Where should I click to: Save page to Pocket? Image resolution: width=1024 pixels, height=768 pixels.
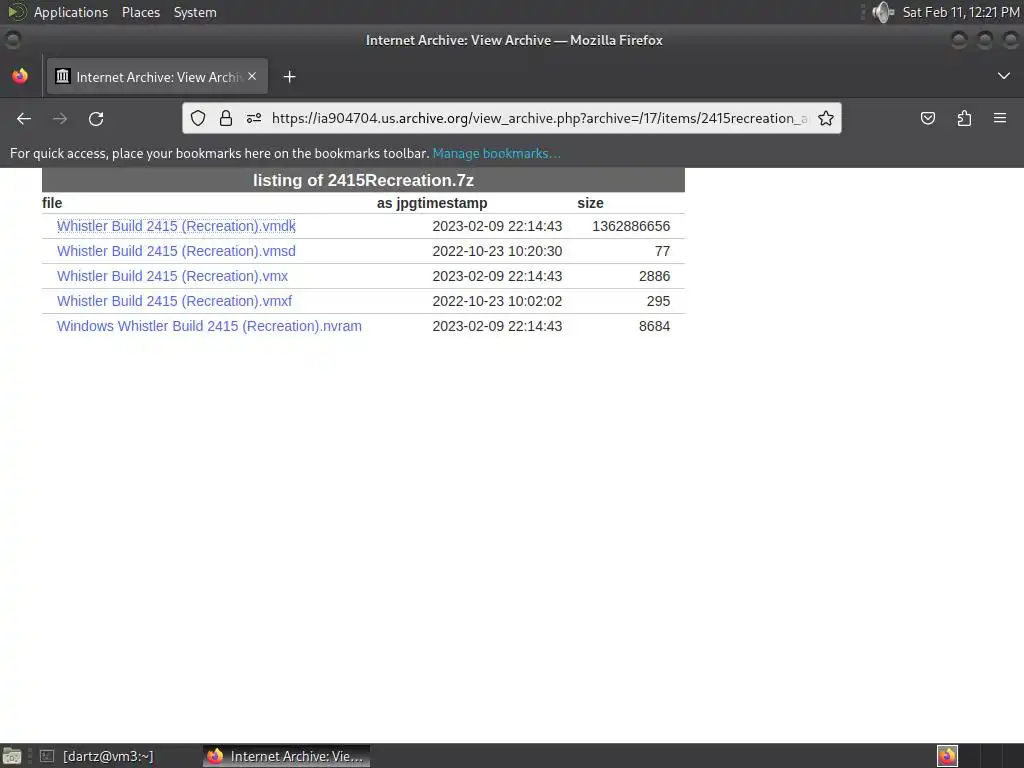click(927, 118)
